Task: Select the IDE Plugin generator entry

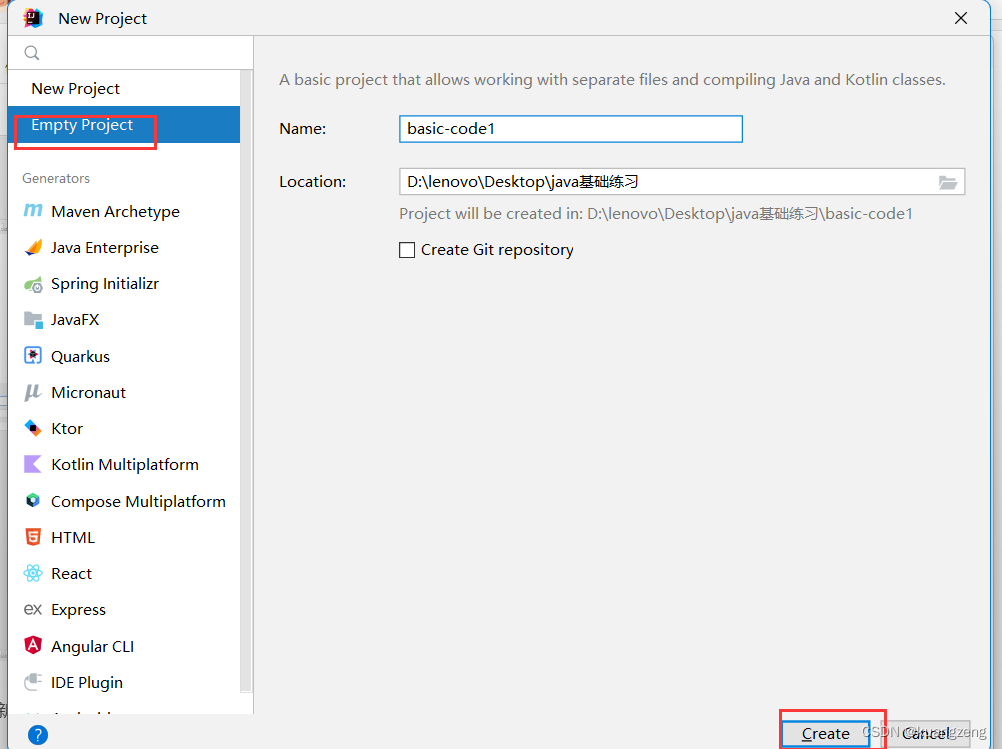Action: pos(124,683)
